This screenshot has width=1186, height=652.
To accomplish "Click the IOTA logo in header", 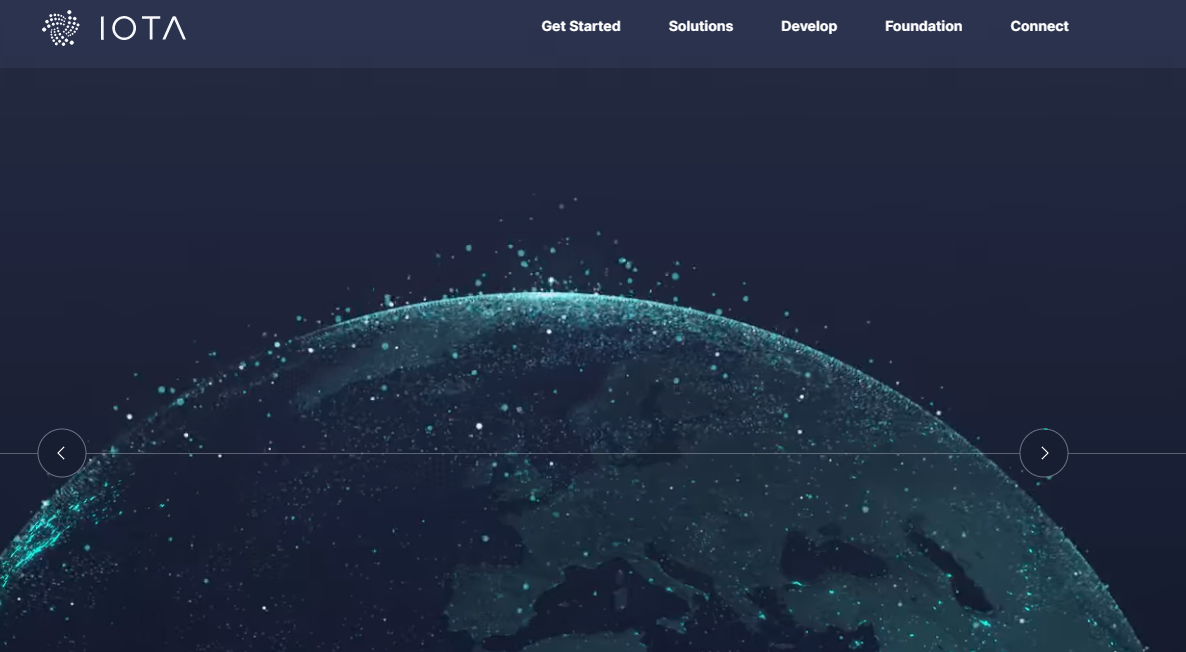I will (113, 28).
